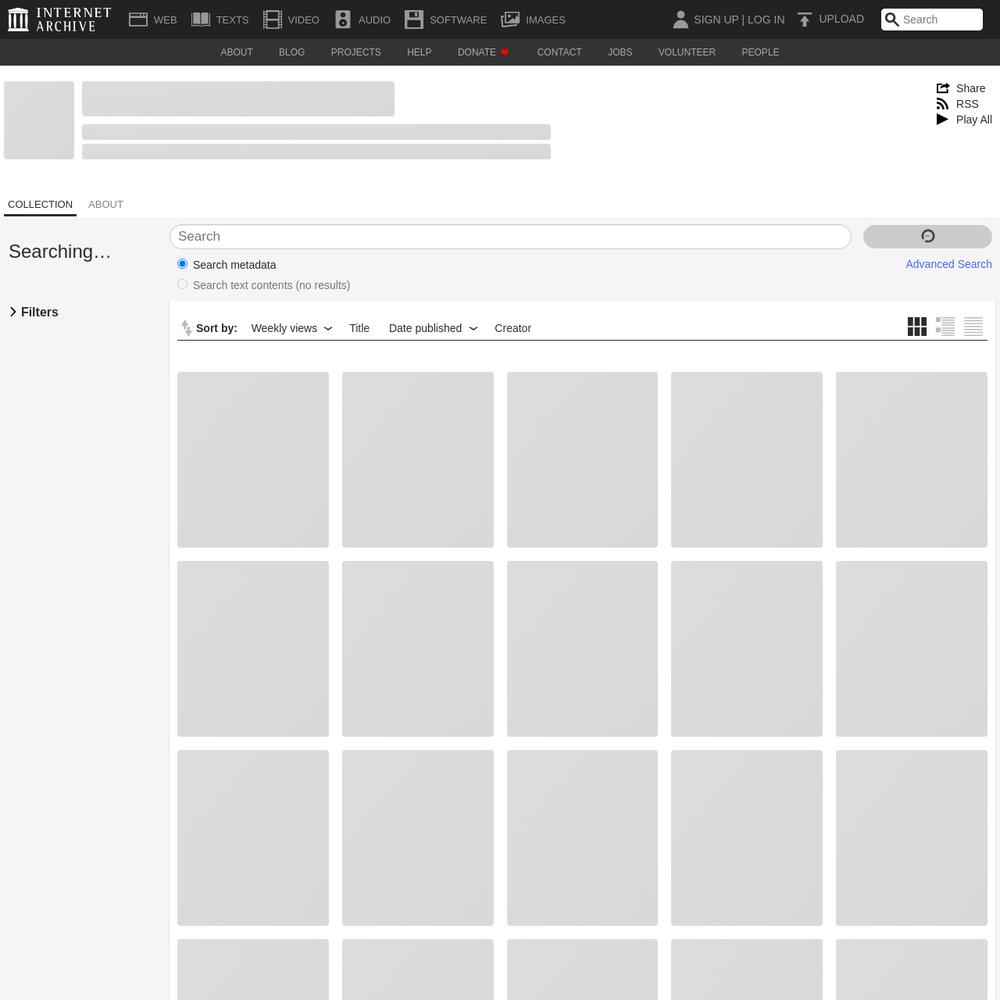Click the RSS text link

967,104
